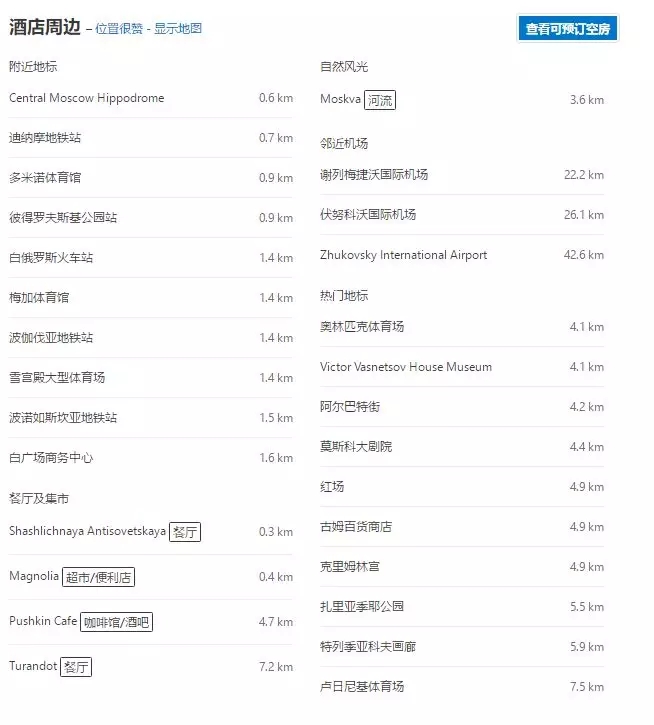Click the 白俄罗斯火车站 entry
This screenshot has width=654, height=725.
(x=51, y=258)
